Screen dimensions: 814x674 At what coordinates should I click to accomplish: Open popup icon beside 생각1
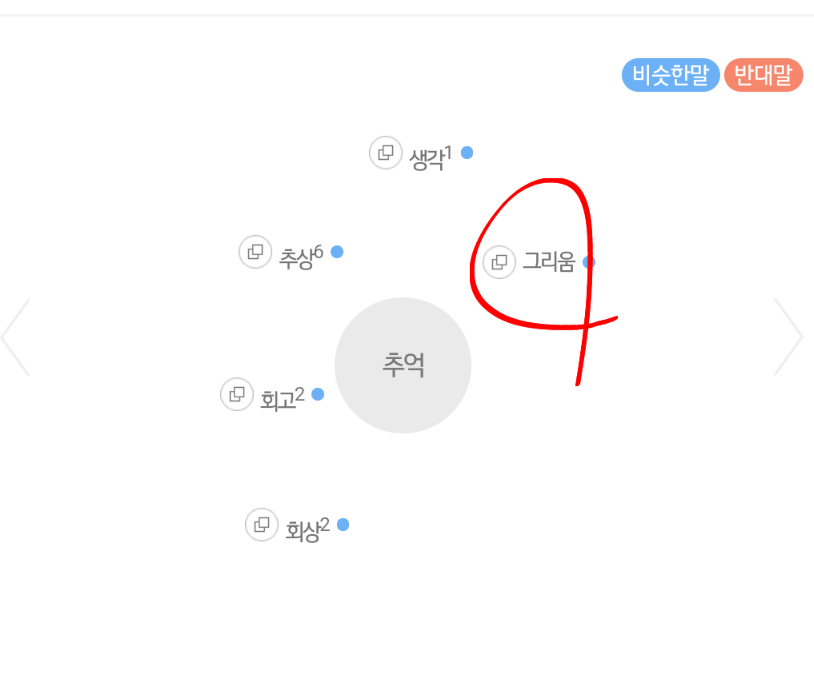tap(385, 153)
